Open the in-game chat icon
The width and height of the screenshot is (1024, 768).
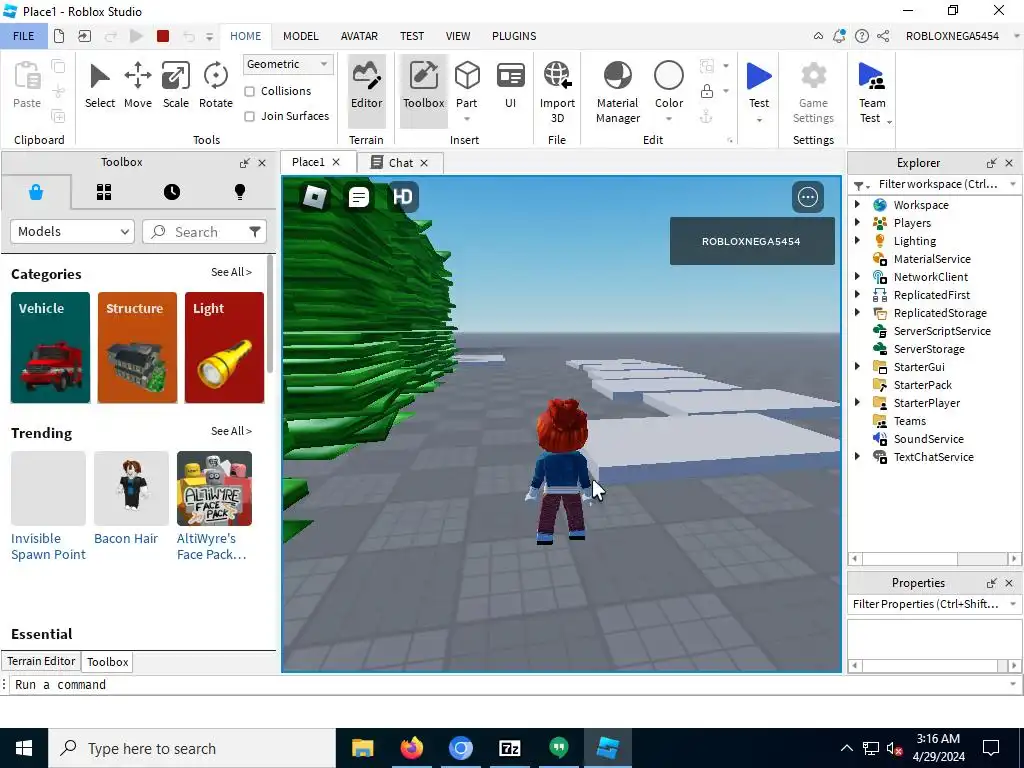coord(359,197)
